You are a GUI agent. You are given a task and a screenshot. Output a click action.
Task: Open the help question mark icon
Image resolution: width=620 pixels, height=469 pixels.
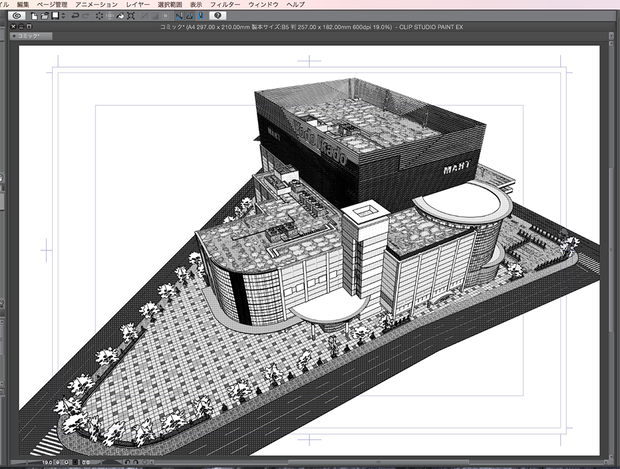[217, 16]
